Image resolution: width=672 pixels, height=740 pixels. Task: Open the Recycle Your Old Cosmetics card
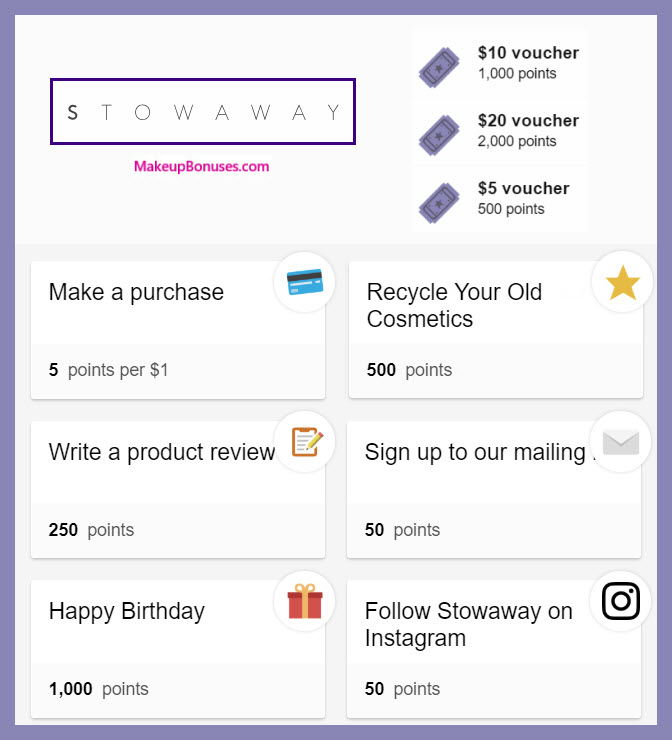tap(496, 330)
